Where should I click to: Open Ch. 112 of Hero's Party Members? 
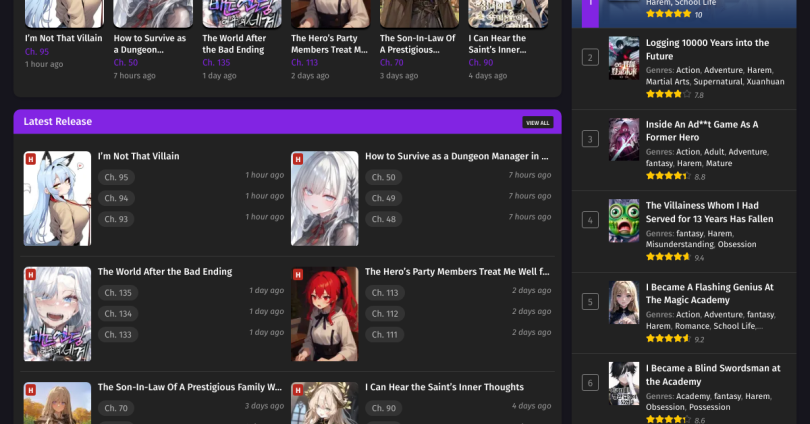tap(385, 314)
